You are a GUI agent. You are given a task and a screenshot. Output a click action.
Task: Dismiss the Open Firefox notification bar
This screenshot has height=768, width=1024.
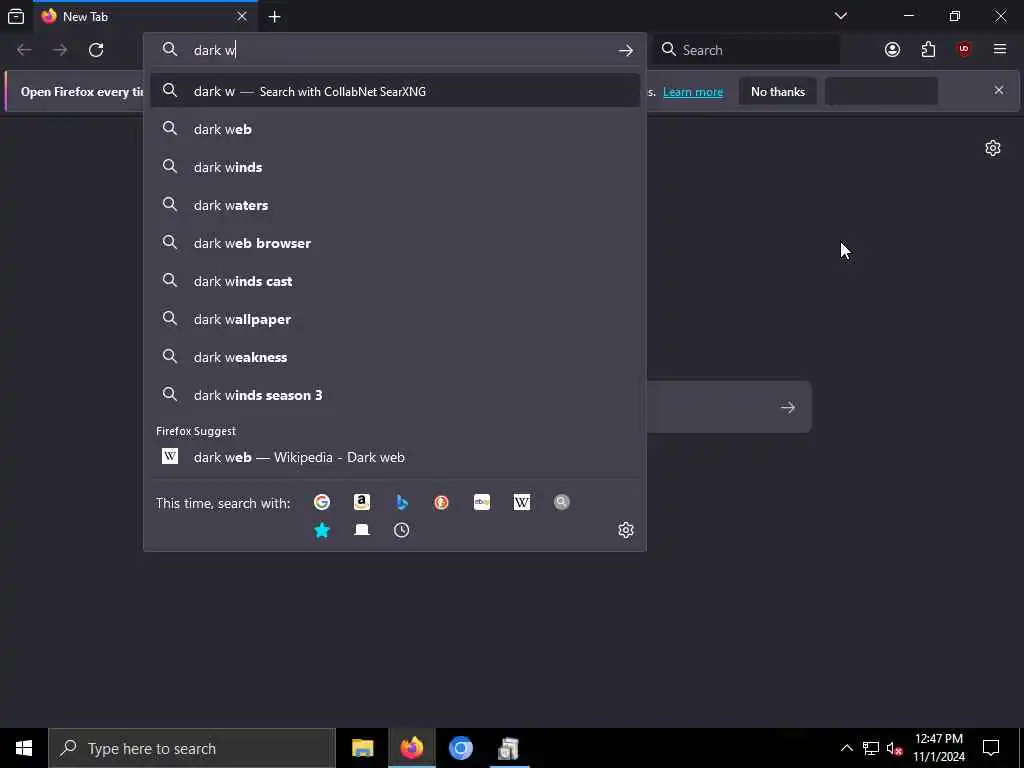[999, 90]
